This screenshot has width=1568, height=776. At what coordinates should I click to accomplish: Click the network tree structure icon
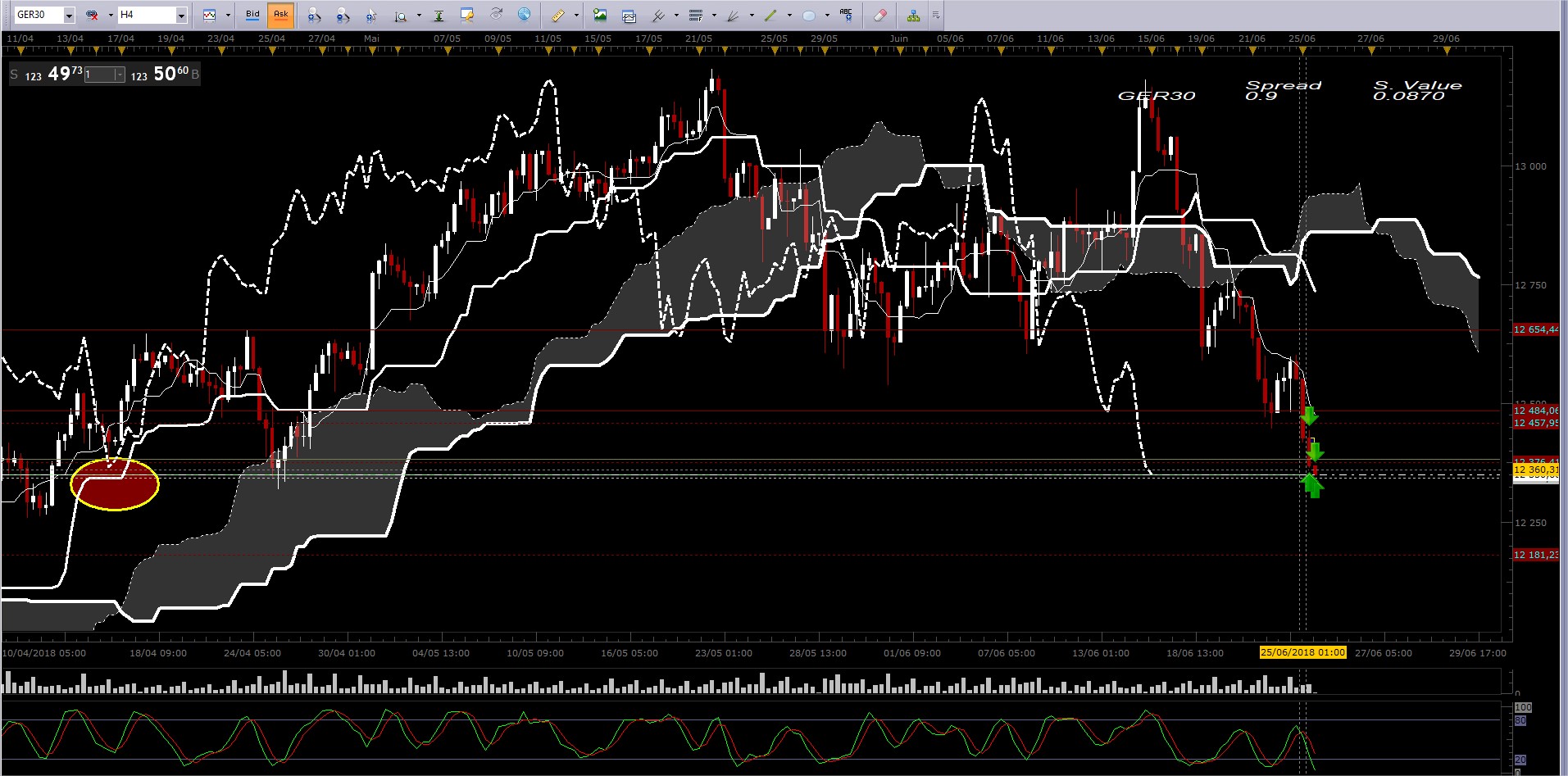(x=913, y=15)
